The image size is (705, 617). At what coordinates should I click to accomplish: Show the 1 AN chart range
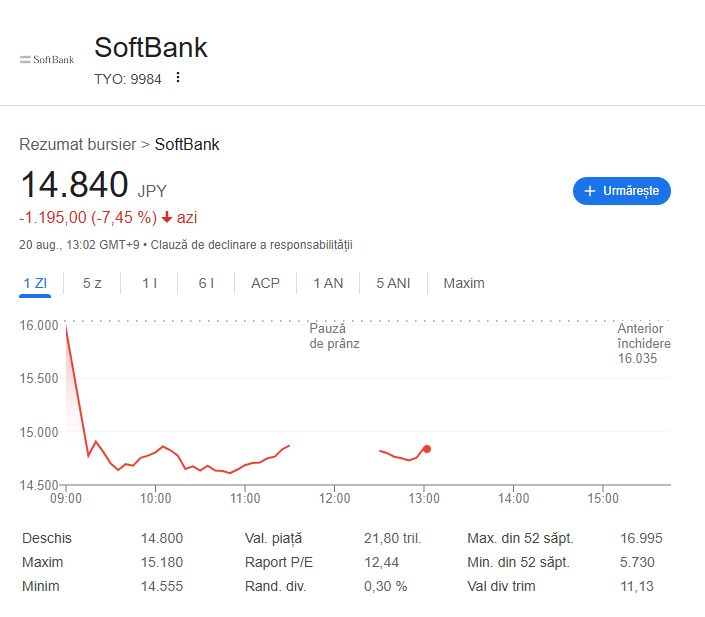click(328, 283)
